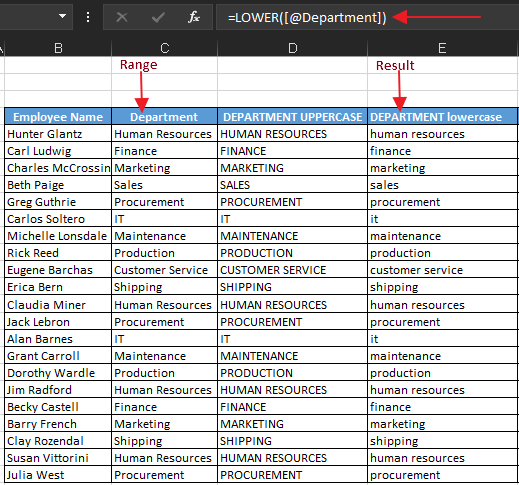Click the cell with CUSTOMER SERVICE uppercase
Image resolution: width=519 pixels, height=485 pixels.
point(292,270)
